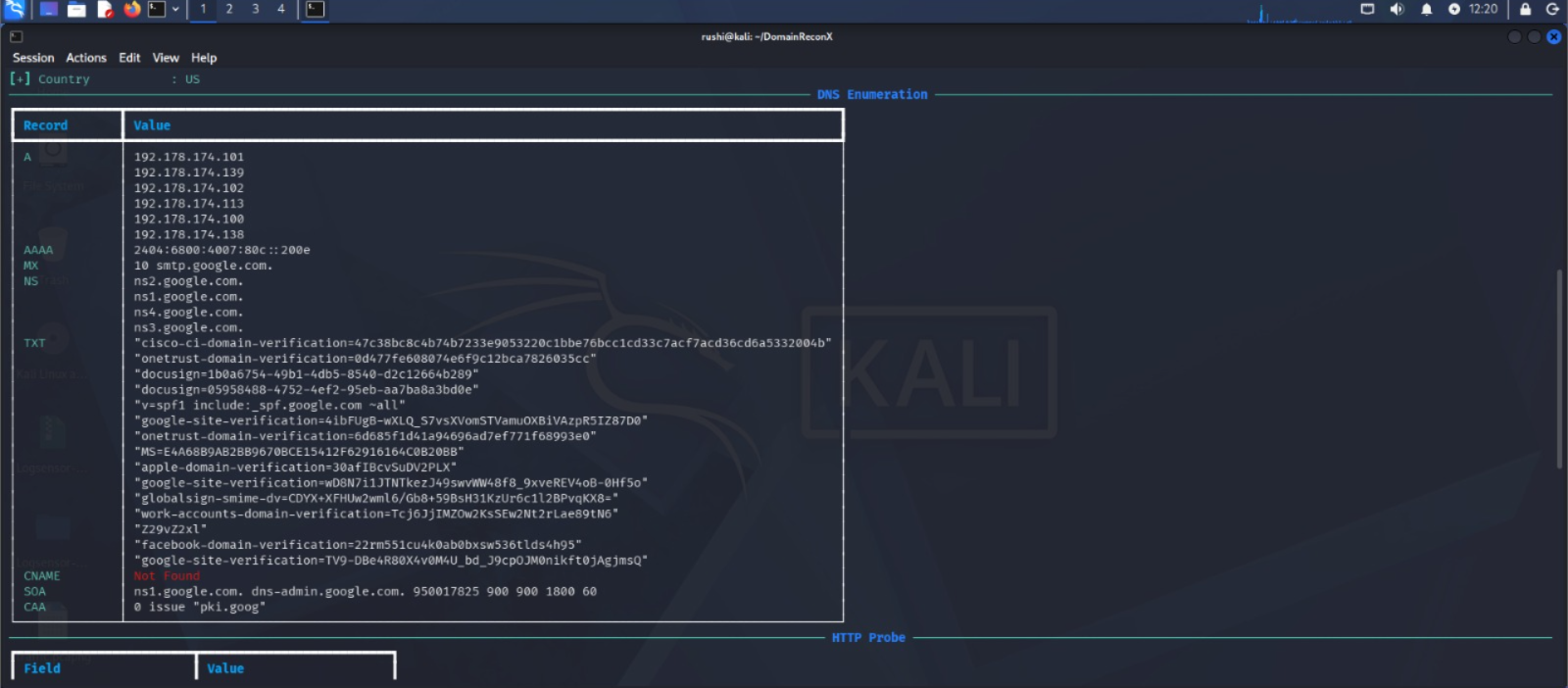Open the View menu
Screen dimensions: 1568x688
point(166,58)
